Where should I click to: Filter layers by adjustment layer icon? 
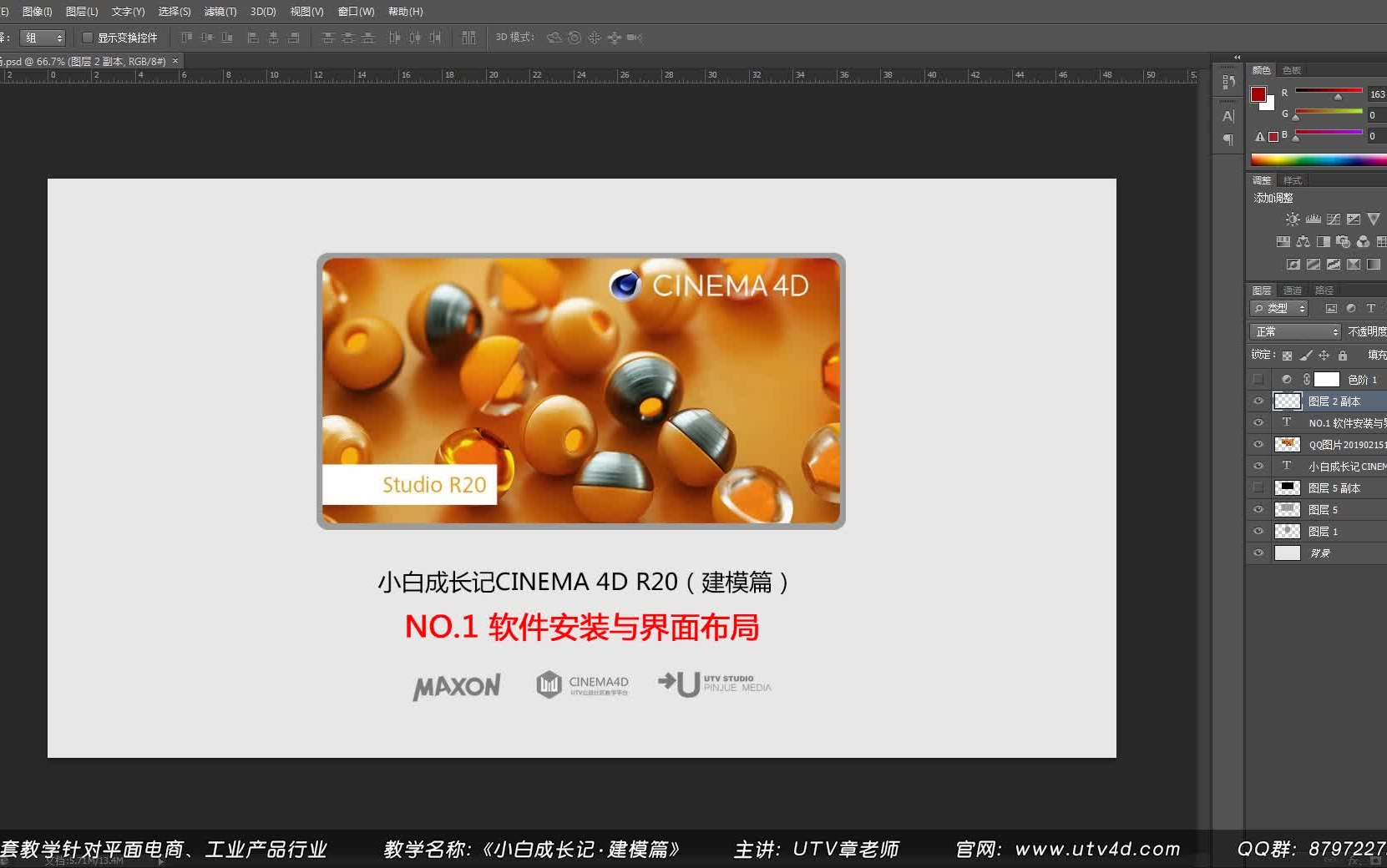point(1351,309)
